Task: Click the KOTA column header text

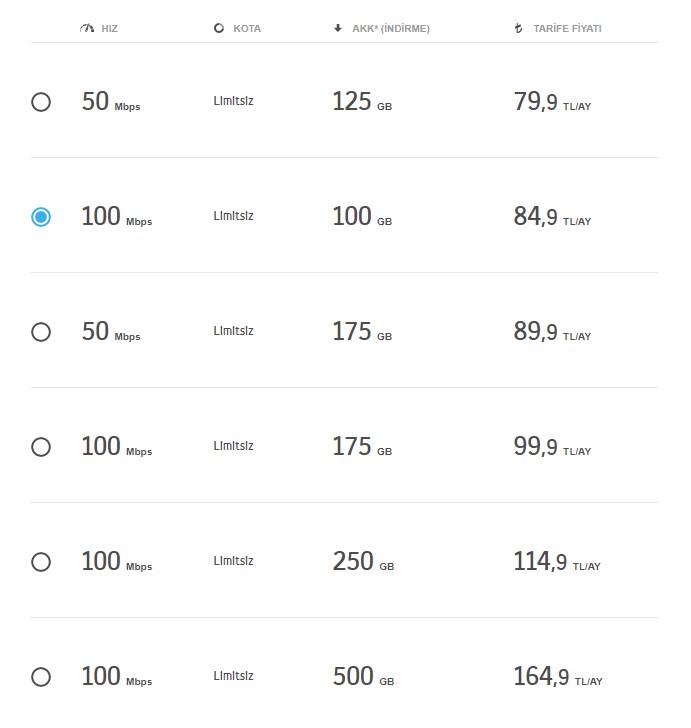Action: click(246, 29)
